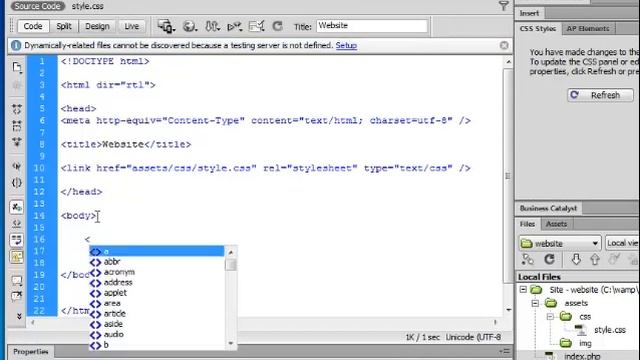The height and width of the screenshot is (360, 640).
Task: Click the W3C Validation icon
Action: pyautogui.click(x=235, y=27)
